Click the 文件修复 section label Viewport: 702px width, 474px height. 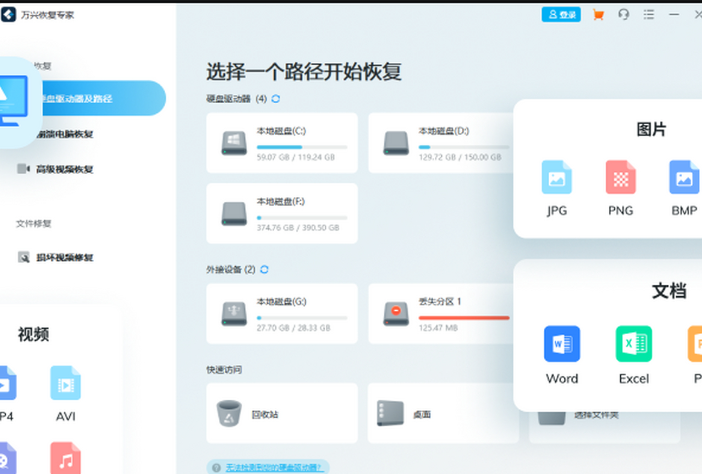tap(34, 223)
